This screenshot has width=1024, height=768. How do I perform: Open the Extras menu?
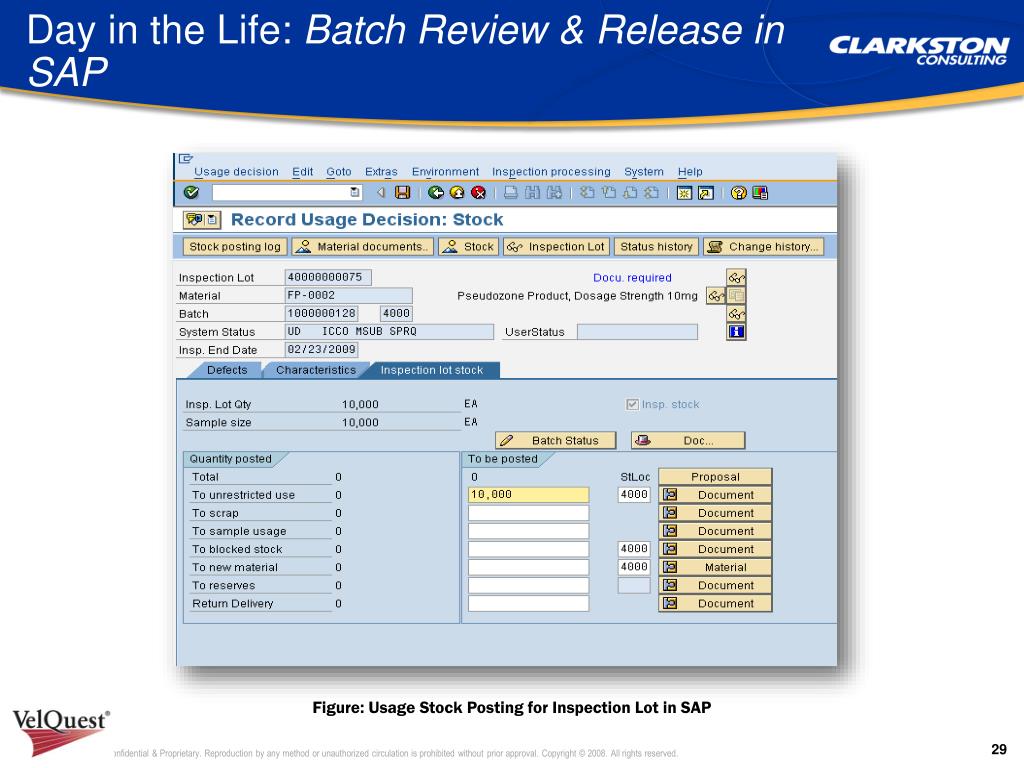(x=381, y=172)
